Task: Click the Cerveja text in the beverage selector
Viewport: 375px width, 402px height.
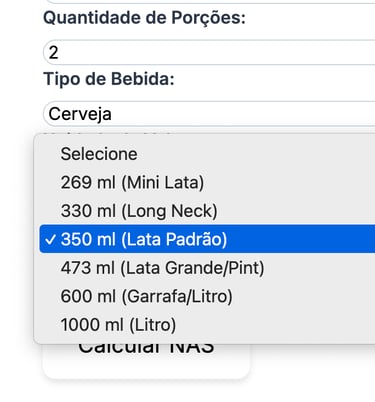Action: pos(80,114)
